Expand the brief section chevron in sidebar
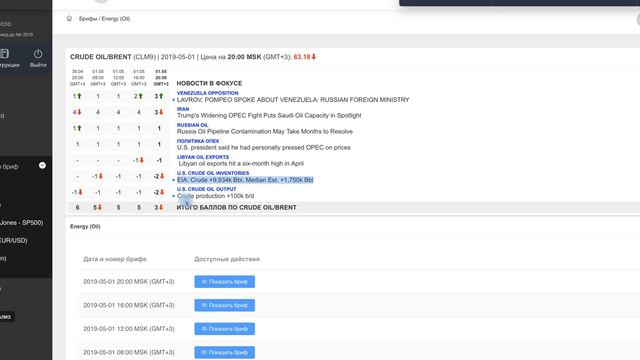The width and height of the screenshot is (640, 360). click(42, 165)
